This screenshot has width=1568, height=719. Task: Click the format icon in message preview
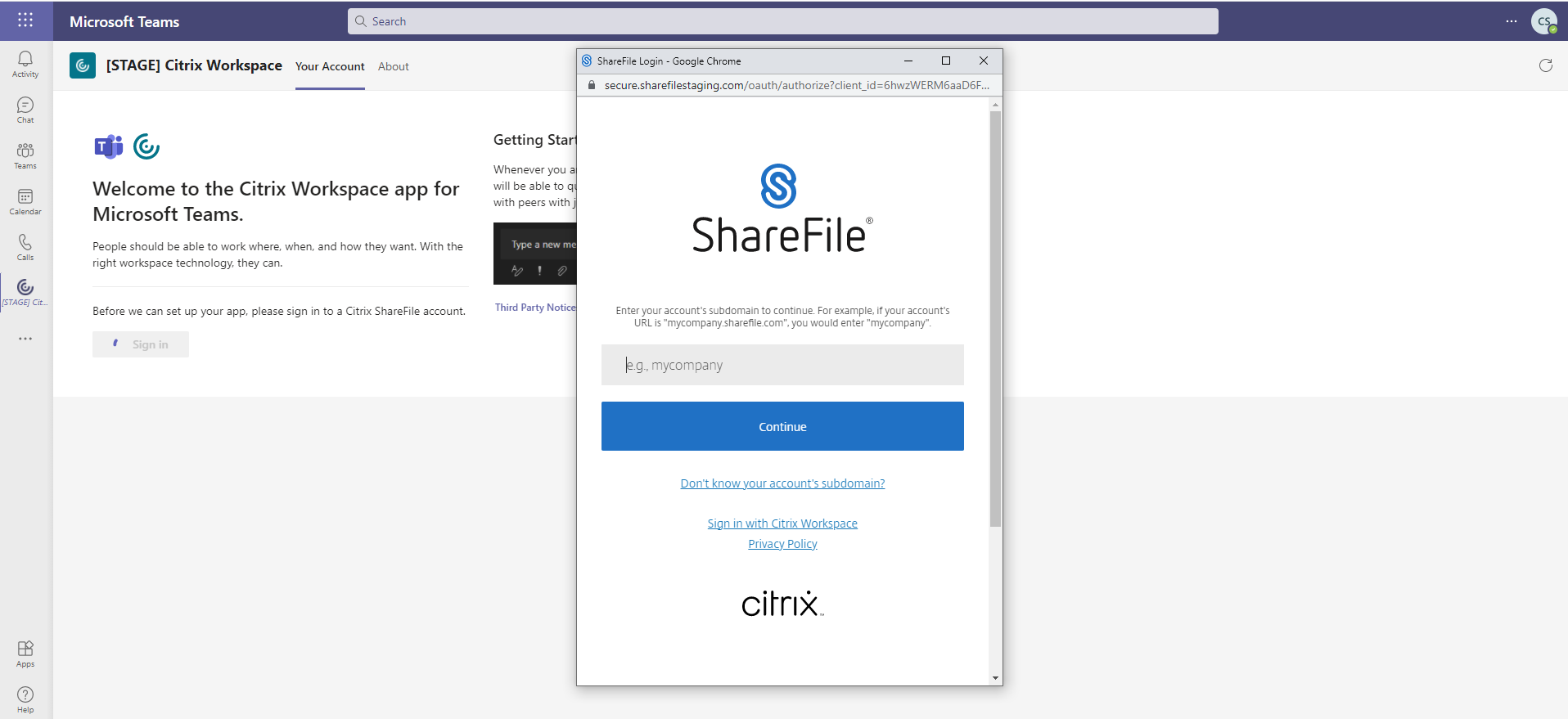tap(517, 271)
